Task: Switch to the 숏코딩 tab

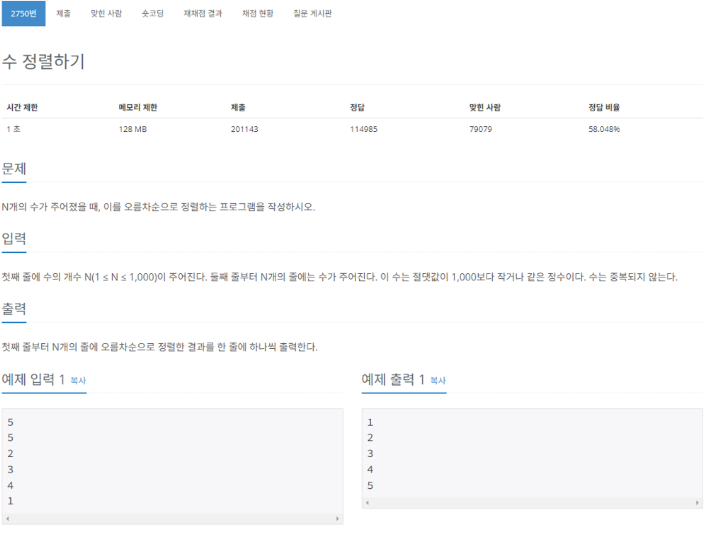Action: [152, 14]
